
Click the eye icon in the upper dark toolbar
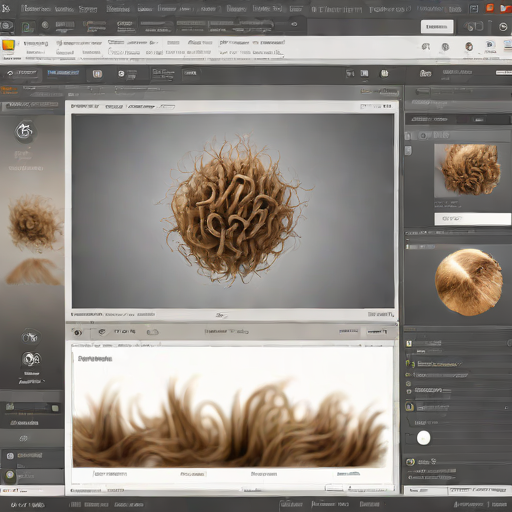click(x=294, y=24)
